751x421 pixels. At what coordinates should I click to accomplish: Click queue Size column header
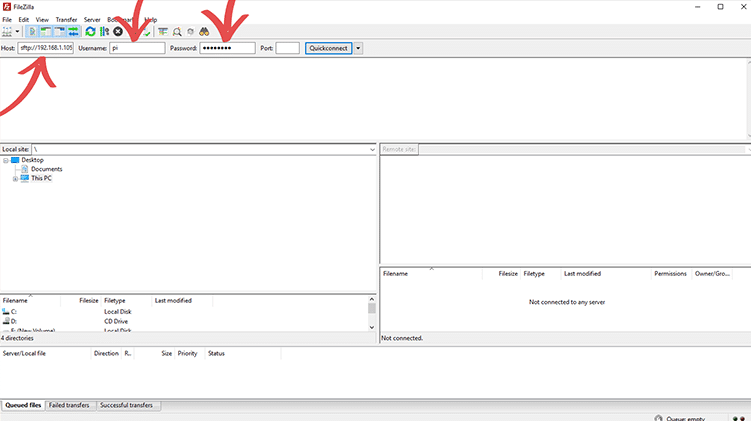click(x=155, y=353)
